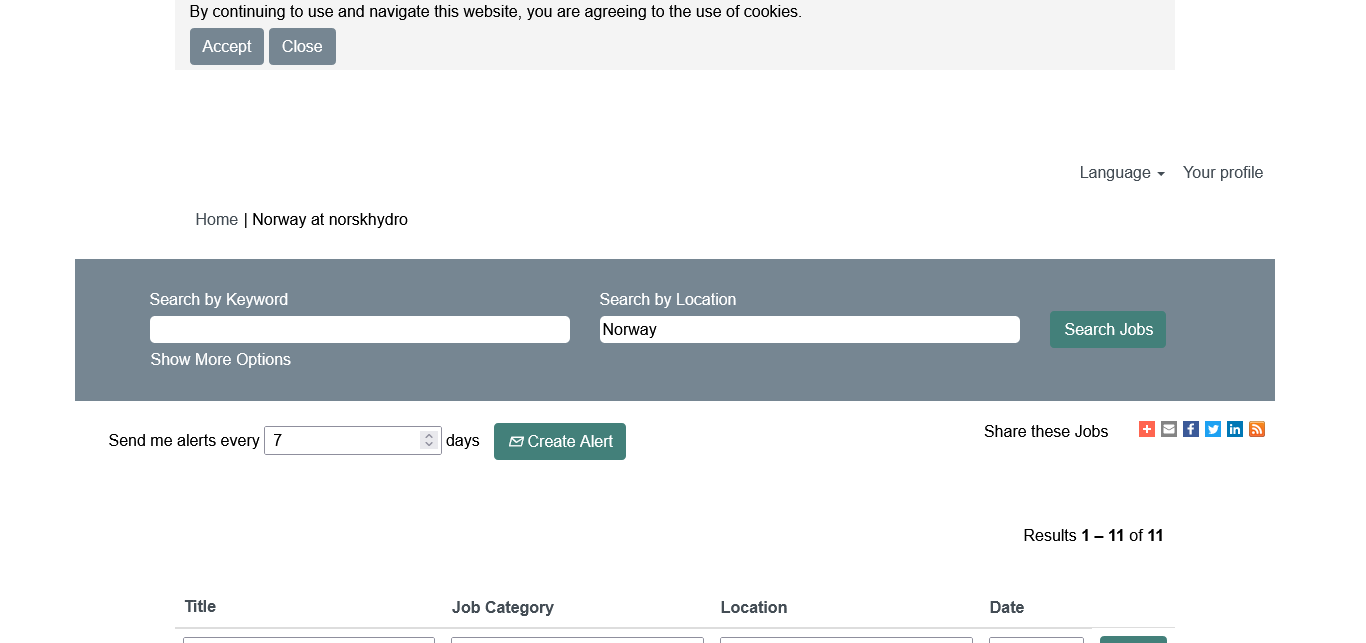Go to the Home breadcrumb link
Screen dimensions: 1366x643
[x=217, y=220]
